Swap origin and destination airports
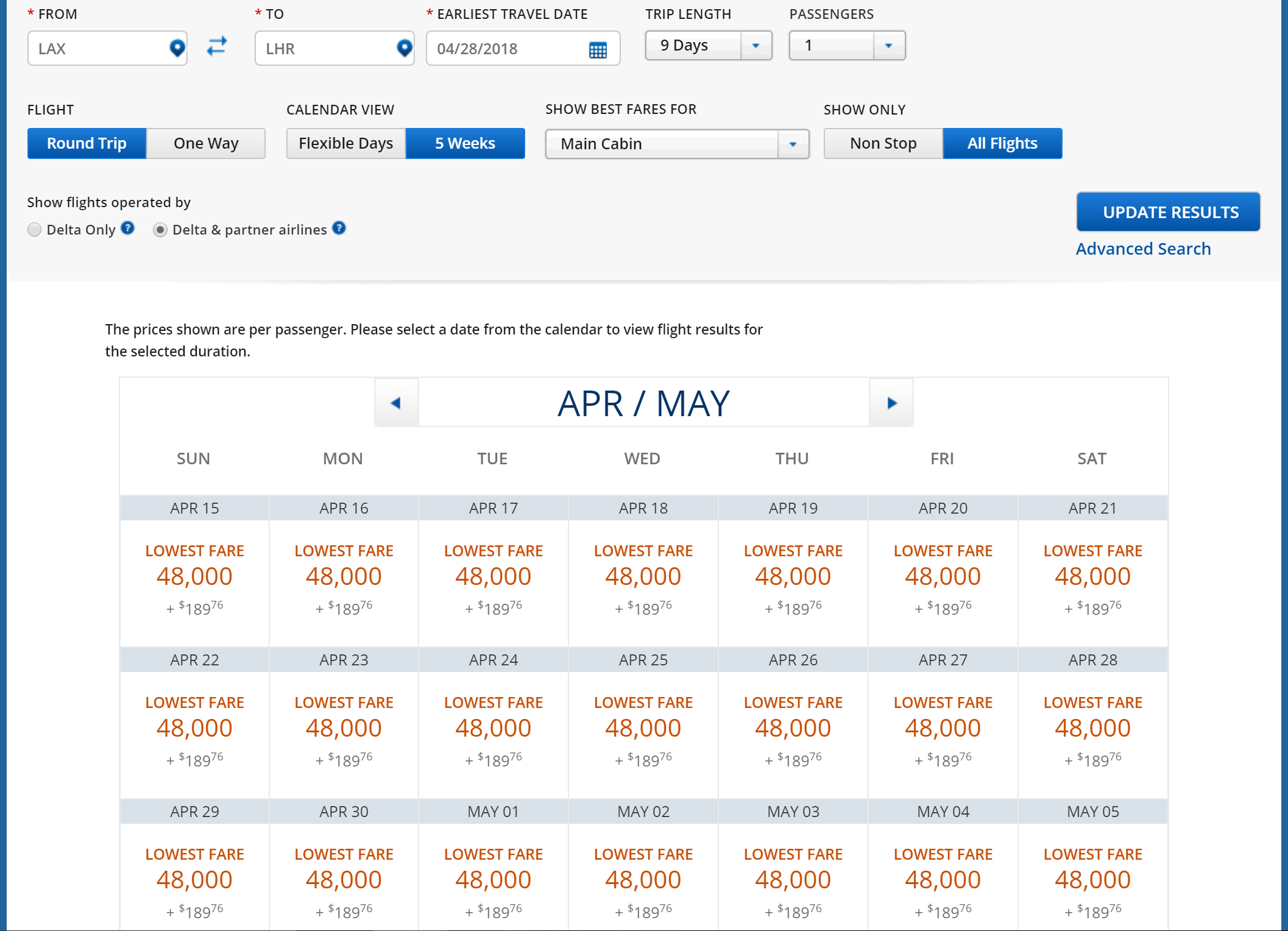 (217, 46)
